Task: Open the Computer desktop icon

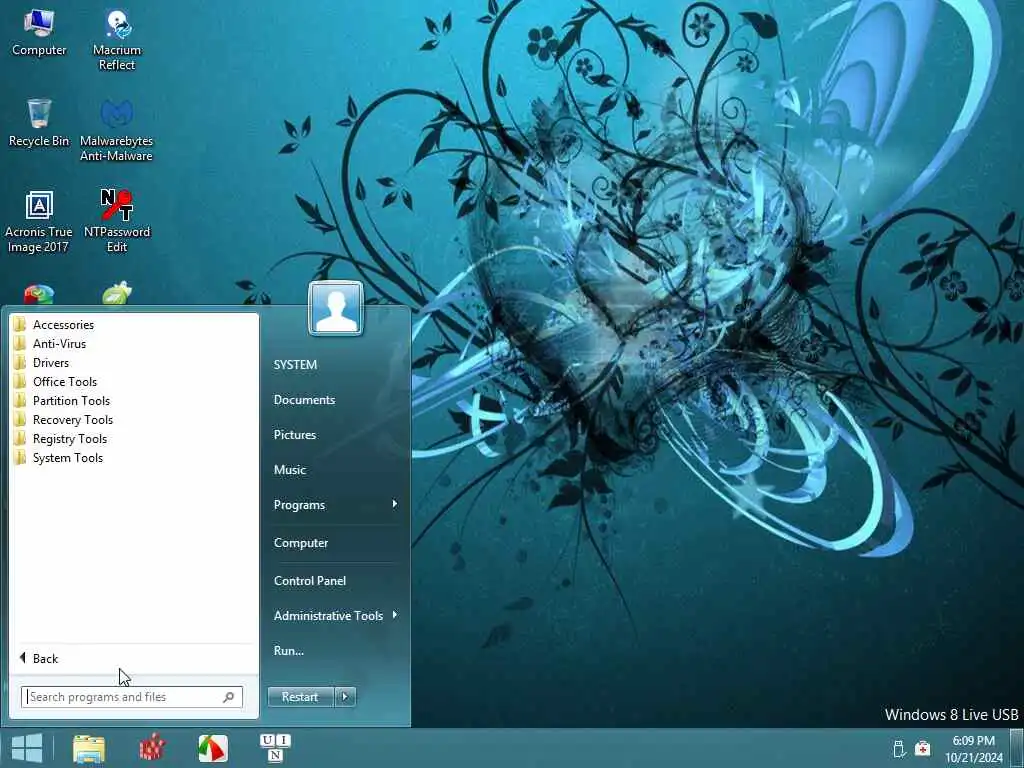Action: click(39, 33)
